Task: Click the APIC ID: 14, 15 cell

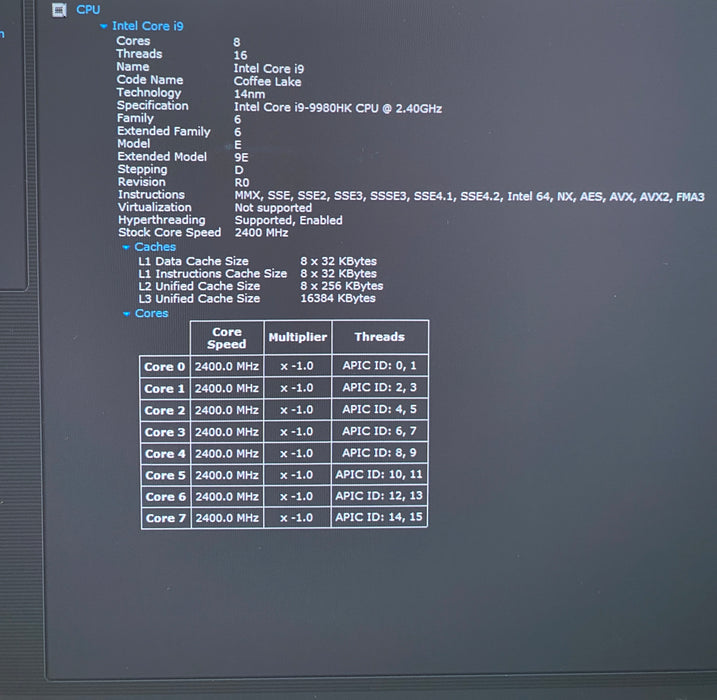Action: [379, 518]
